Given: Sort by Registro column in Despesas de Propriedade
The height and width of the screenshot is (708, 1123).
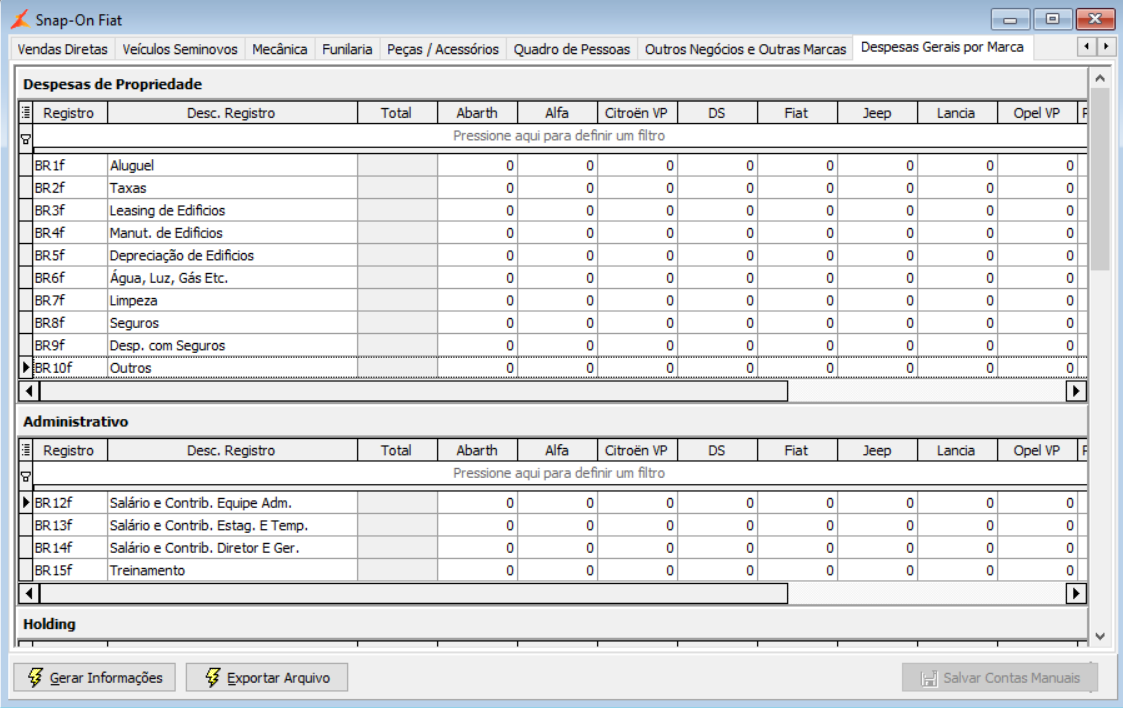Looking at the screenshot, I should (x=69, y=112).
